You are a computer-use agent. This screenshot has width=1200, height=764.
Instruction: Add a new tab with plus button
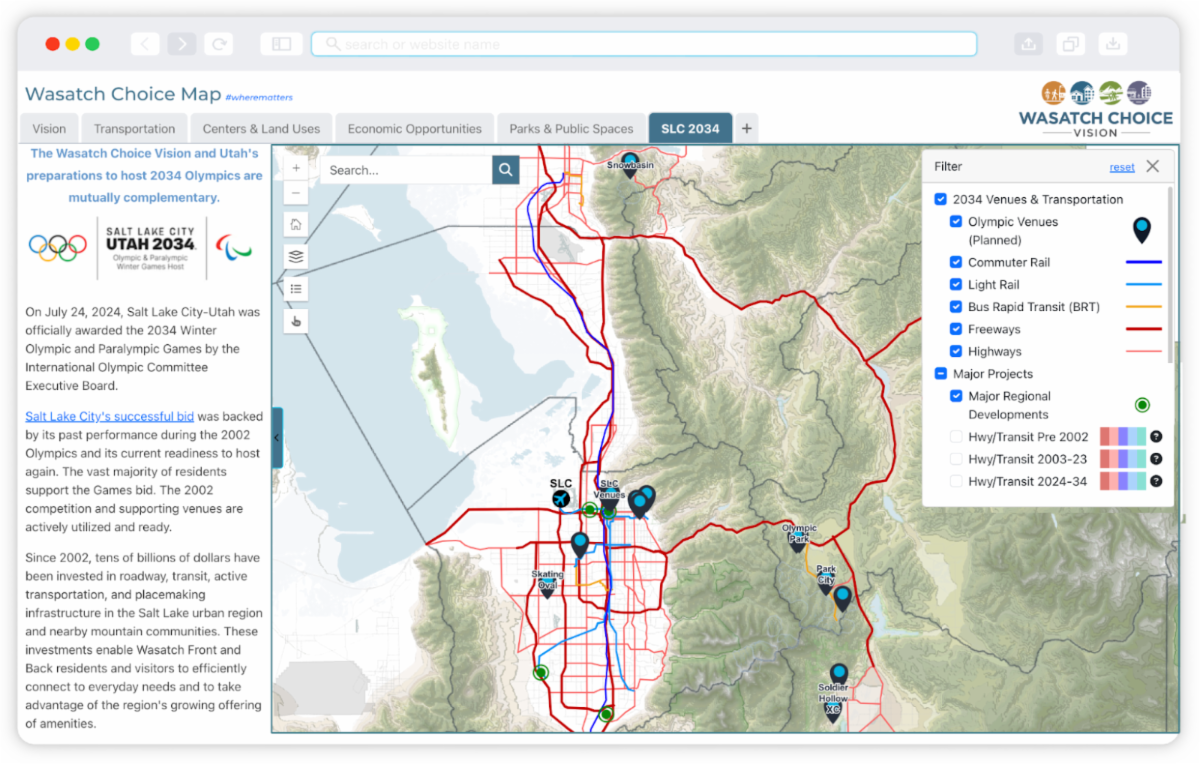point(747,129)
